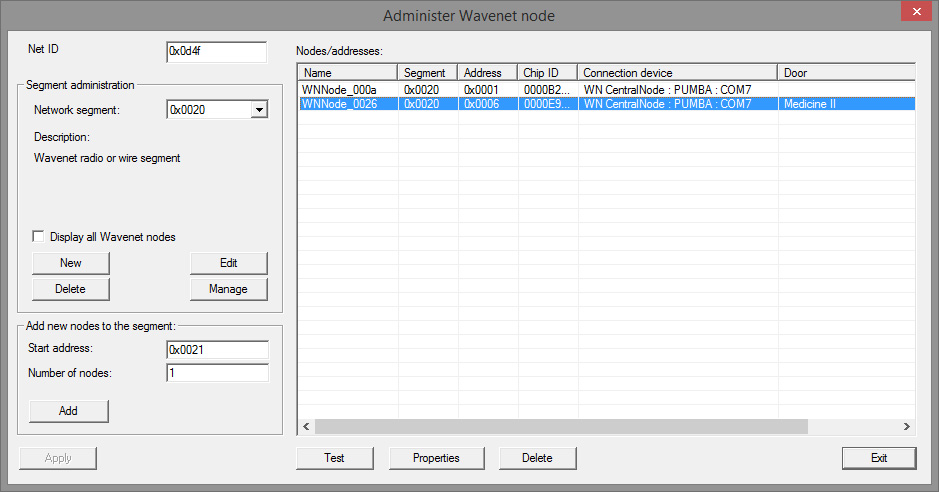
Task: Open the Network segment dropdown
Action: pyautogui.click(x=259, y=110)
